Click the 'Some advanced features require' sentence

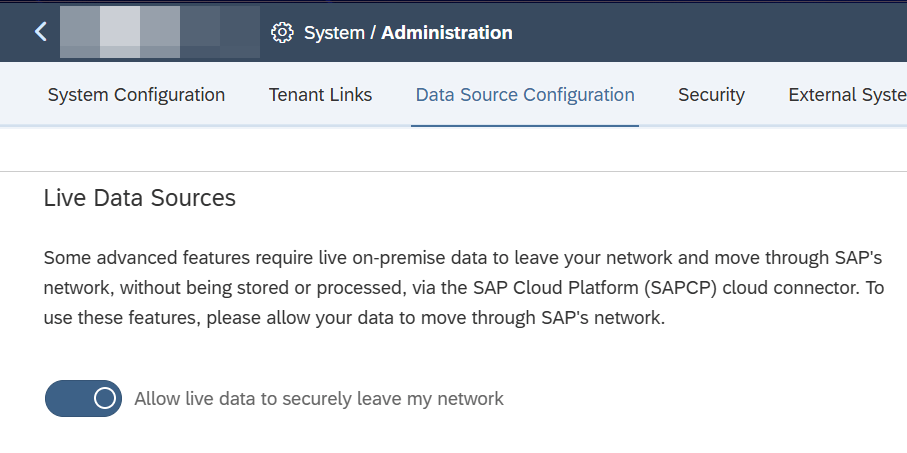[165, 258]
